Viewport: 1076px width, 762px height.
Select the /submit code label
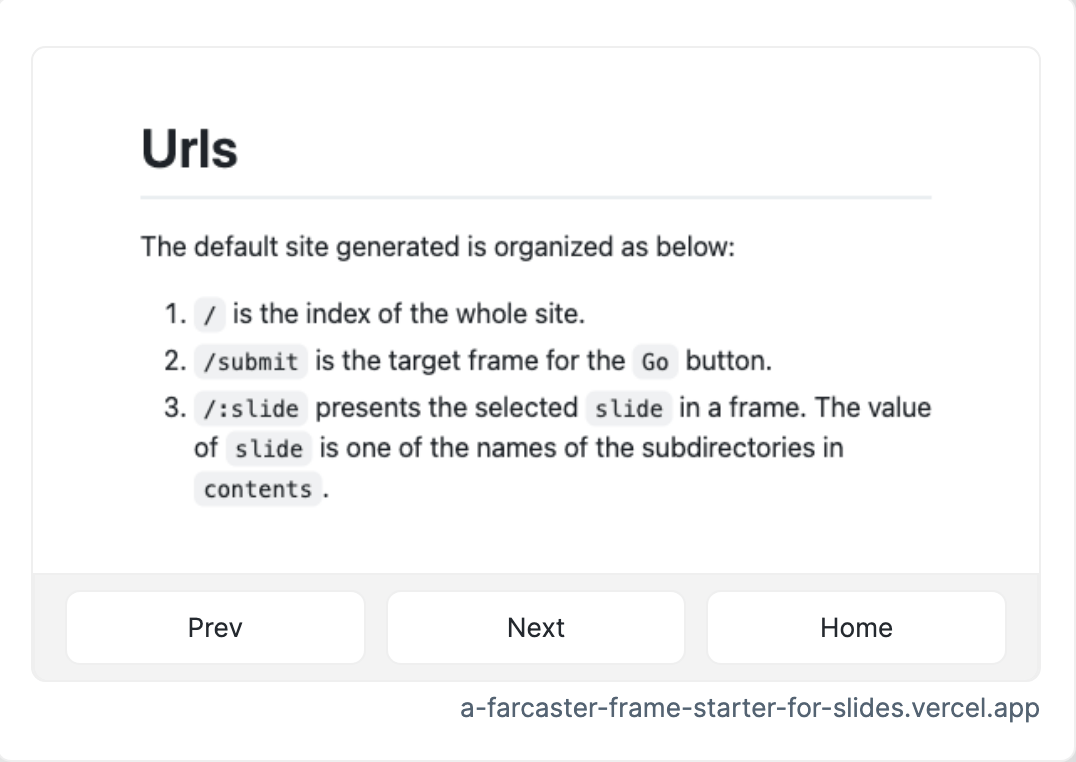[x=250, y=362]
